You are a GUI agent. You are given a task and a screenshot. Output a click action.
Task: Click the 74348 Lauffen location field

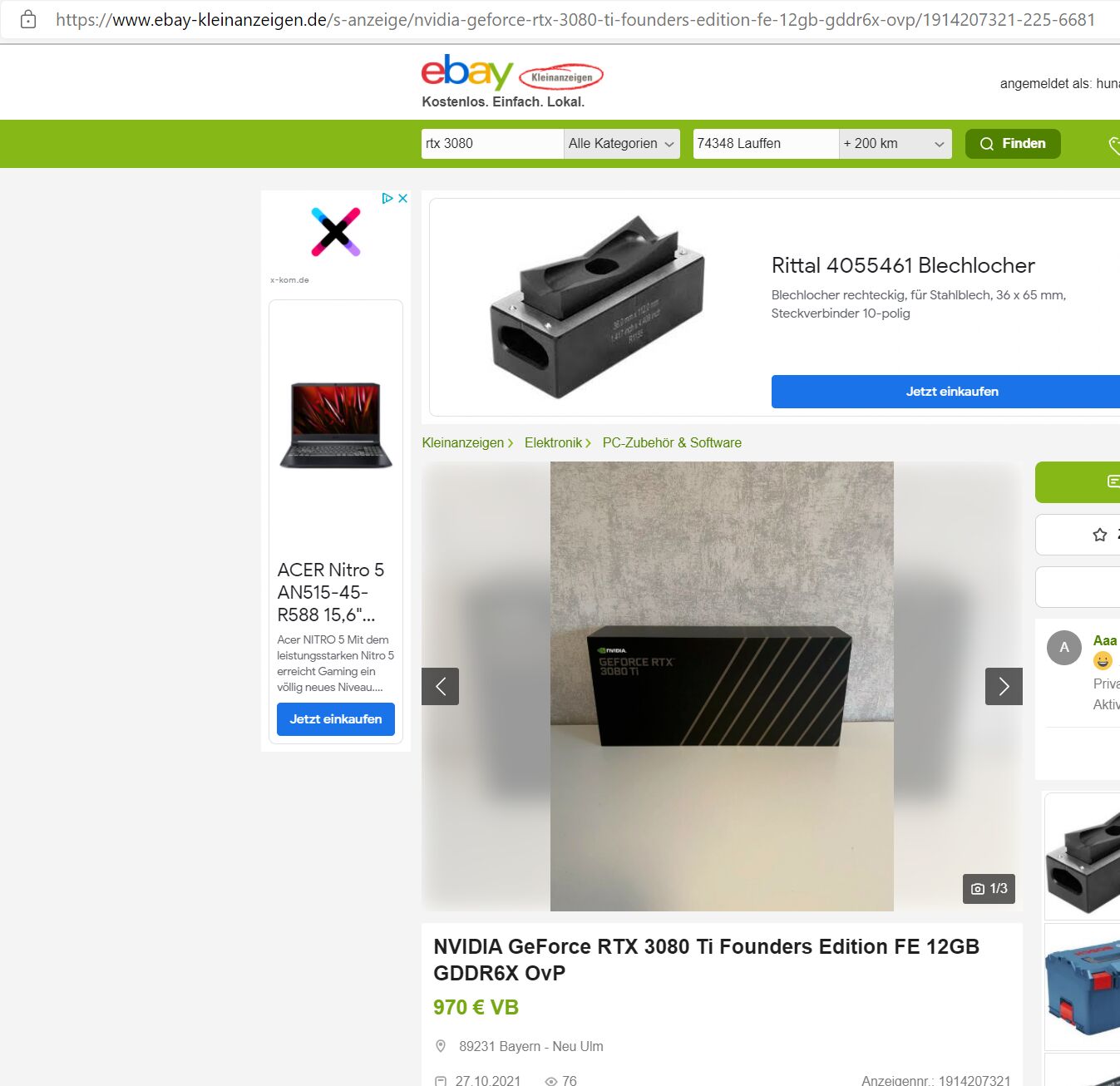(x=766, y=144)
